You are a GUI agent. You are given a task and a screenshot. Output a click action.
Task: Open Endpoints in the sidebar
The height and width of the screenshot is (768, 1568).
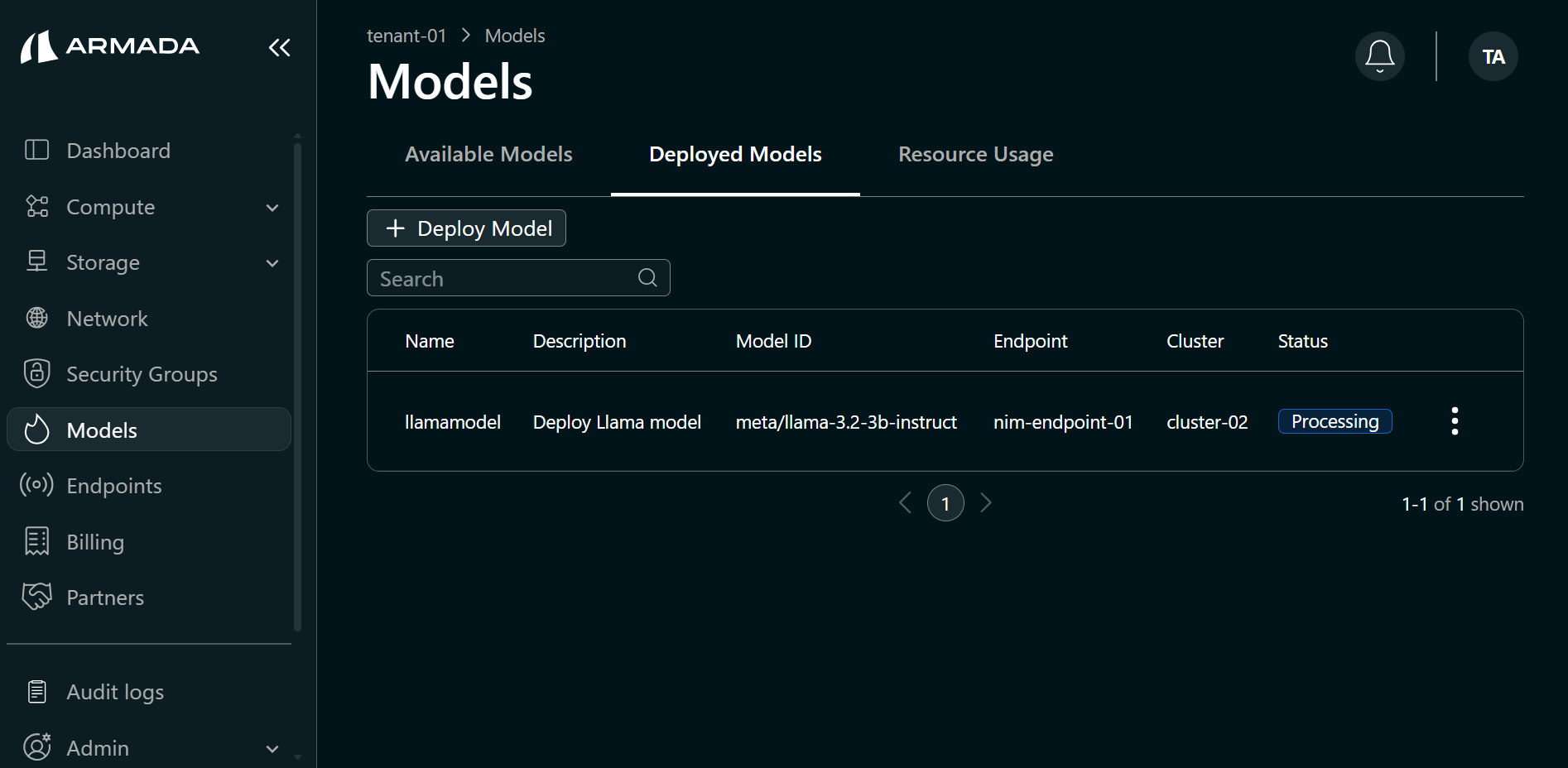point(149,486)
